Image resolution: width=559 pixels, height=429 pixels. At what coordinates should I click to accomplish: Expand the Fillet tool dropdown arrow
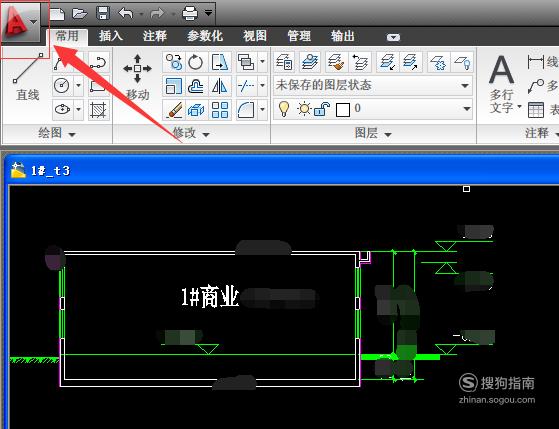tap(262, 109)
